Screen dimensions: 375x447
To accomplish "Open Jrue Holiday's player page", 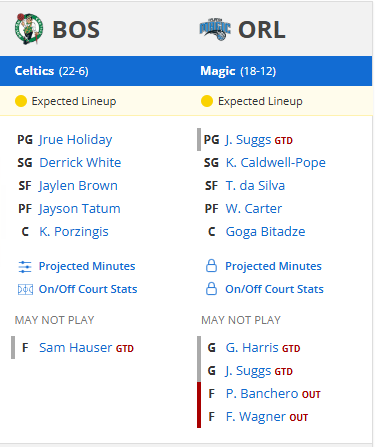I will pos(75,140).
